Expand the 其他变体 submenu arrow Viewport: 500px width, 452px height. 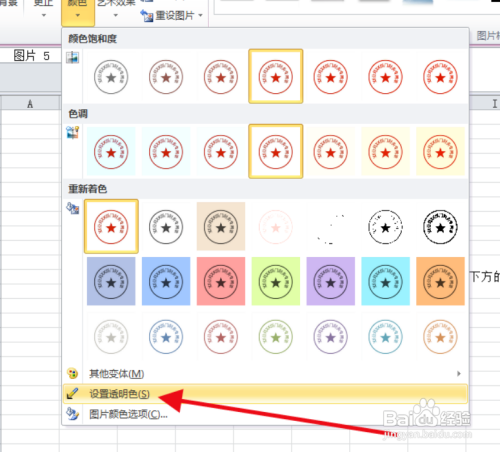click(x=459, y=374)
